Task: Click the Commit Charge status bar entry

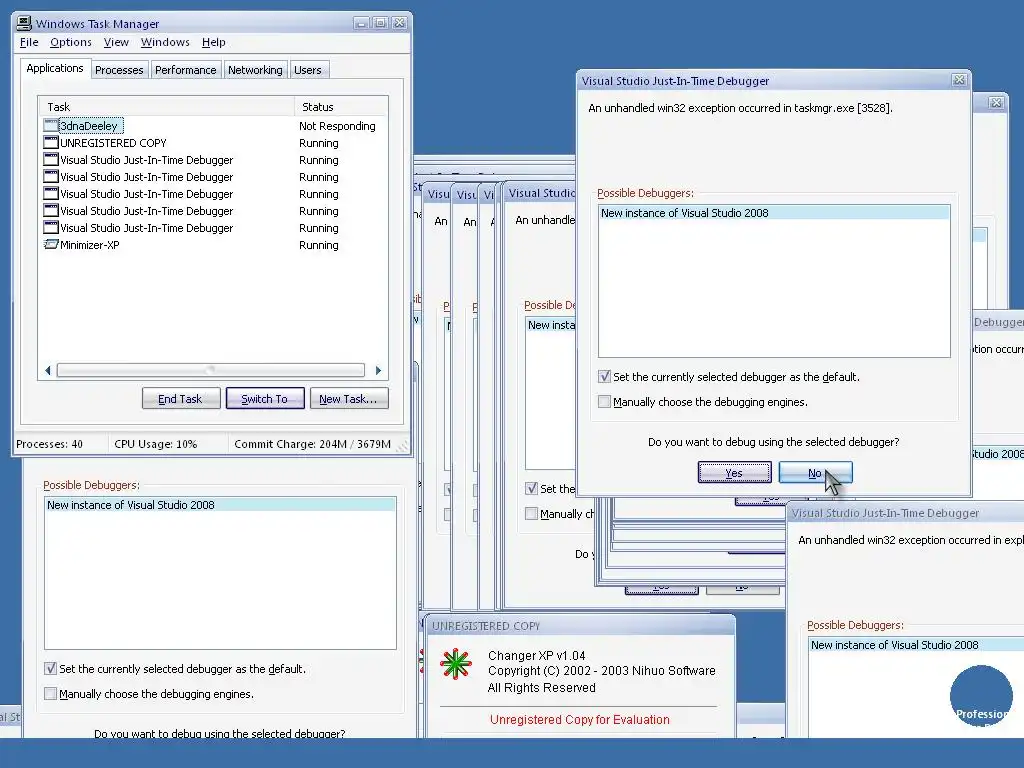Action: tap(312, 444)
